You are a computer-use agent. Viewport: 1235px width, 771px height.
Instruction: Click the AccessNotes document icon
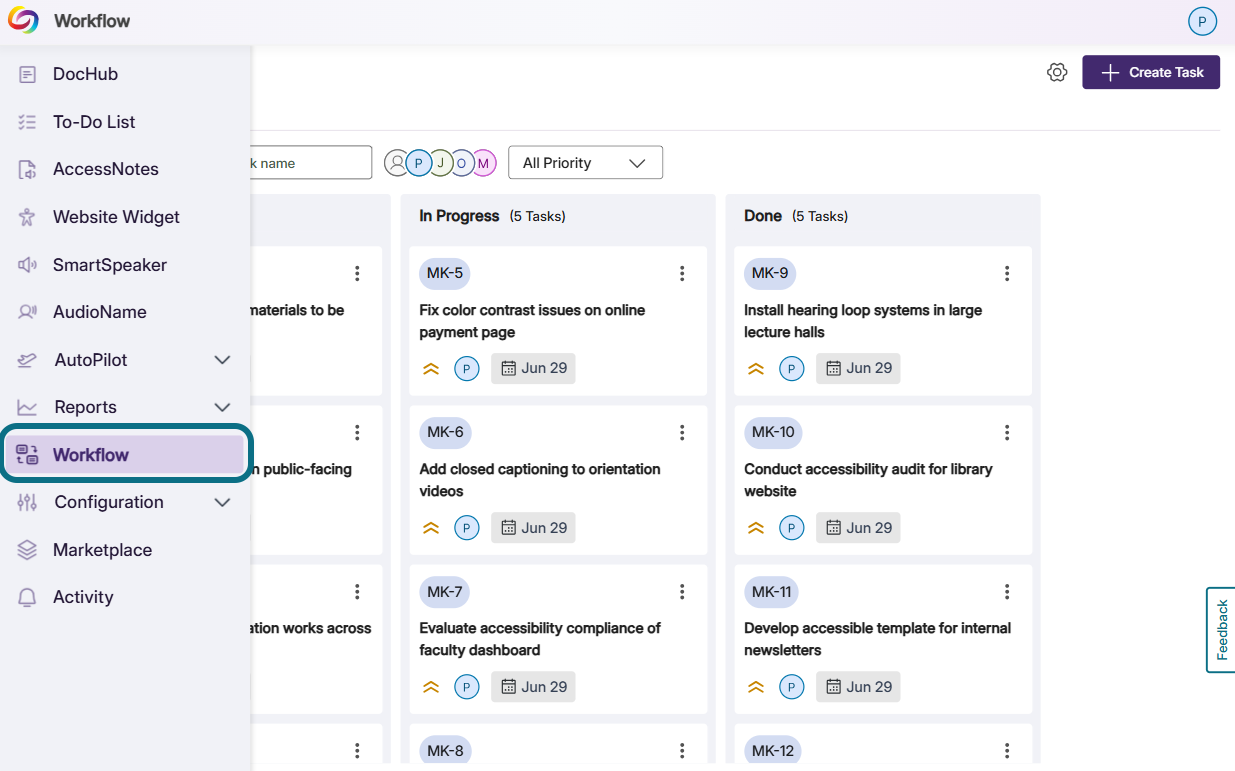(28, 169)
